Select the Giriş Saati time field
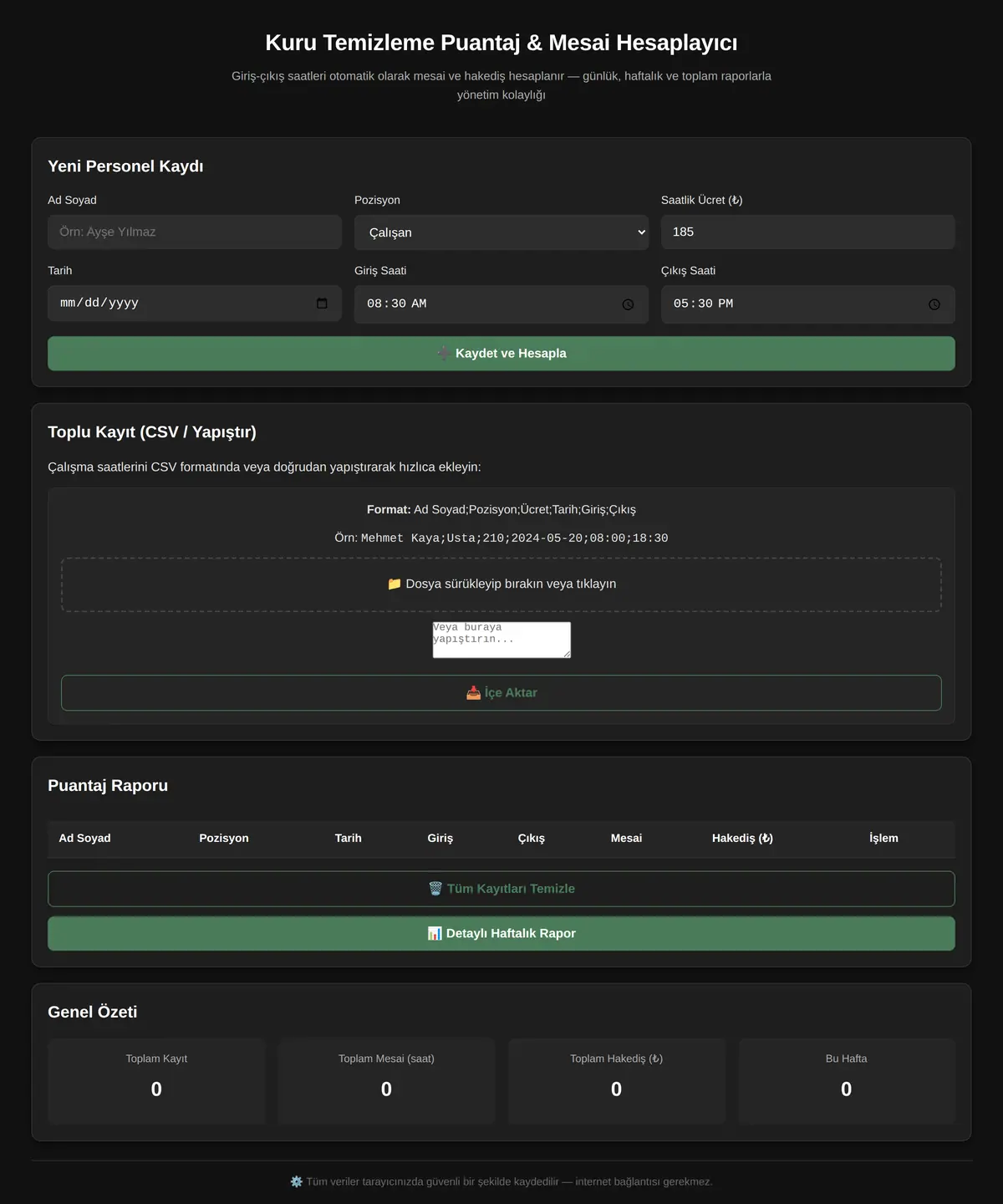Viewport: 1003px width, 1204px height. click(x=501, y=304)
